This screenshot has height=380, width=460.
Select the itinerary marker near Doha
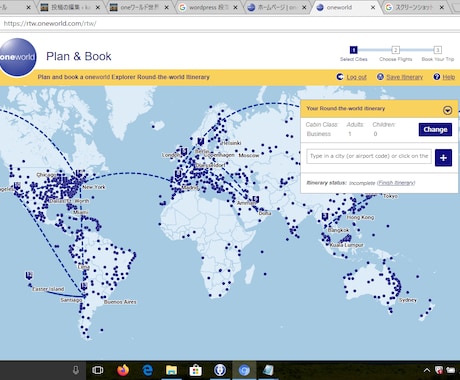pos(256,200)
